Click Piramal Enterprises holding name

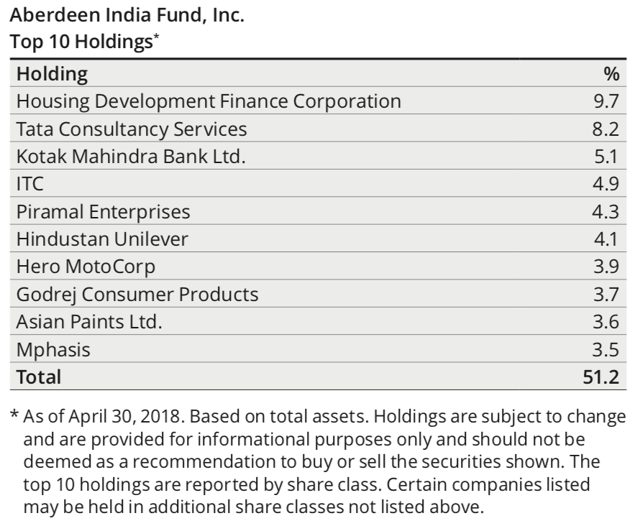[103, 212]
